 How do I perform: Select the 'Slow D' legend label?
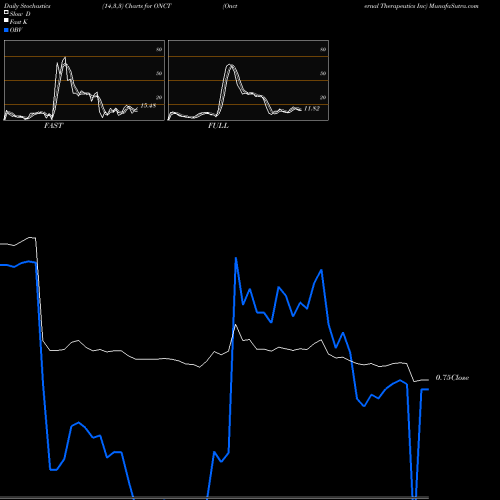pyautogui.click(x=20, y=14)
